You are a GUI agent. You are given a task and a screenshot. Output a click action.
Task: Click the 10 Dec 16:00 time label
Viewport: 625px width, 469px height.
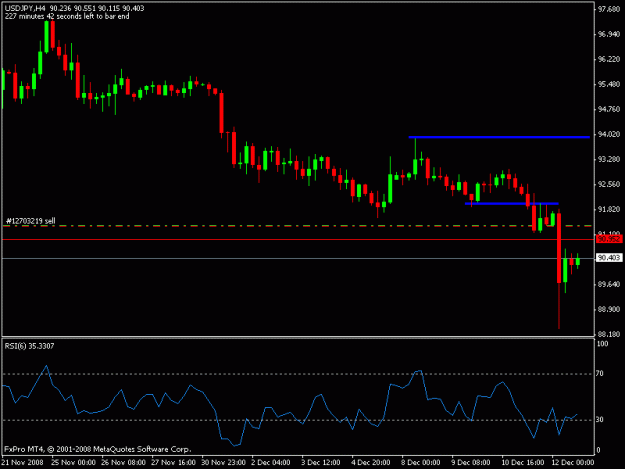tap(523, 462)
